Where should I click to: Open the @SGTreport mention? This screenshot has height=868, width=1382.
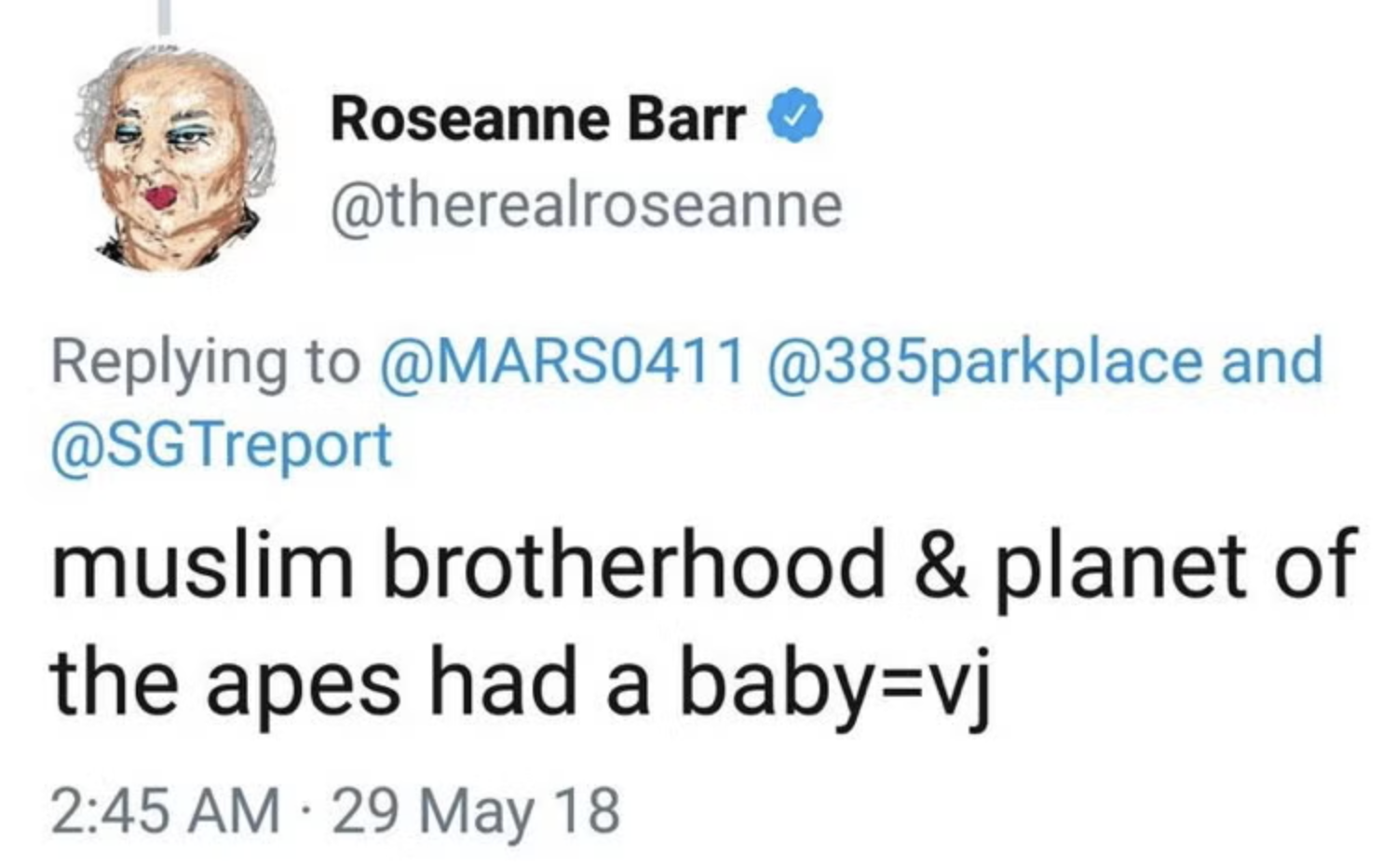click(x=222, y=444)
